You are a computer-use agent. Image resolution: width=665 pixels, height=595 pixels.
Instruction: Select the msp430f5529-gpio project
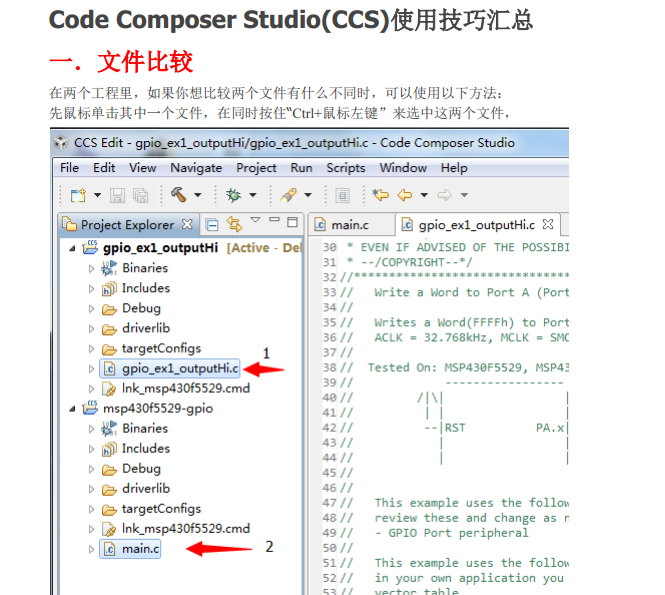coord(158,408)
